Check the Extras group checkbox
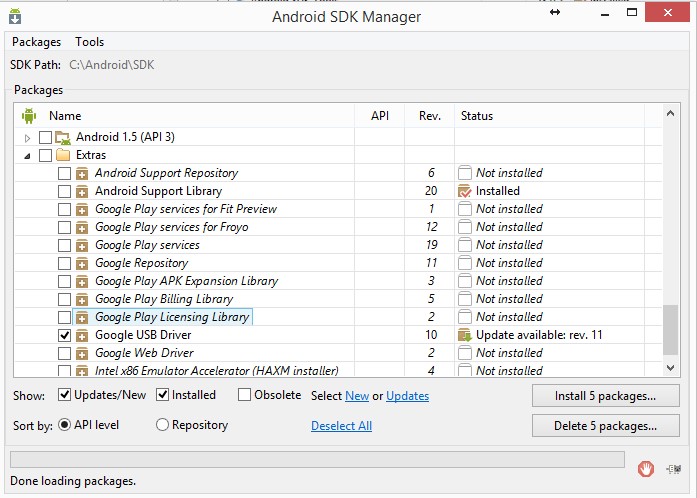The image size is (697, 498). [x=45, y=155]
